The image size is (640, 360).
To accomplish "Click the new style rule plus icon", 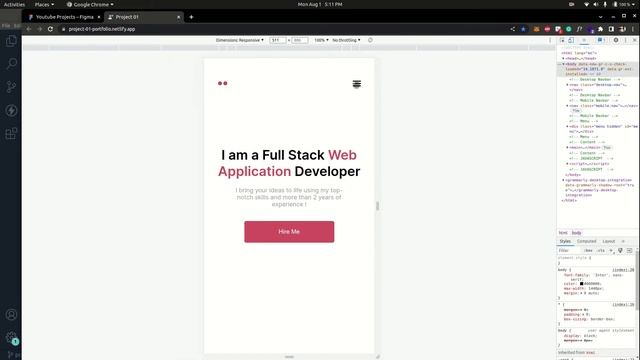I will pos(611,251).
